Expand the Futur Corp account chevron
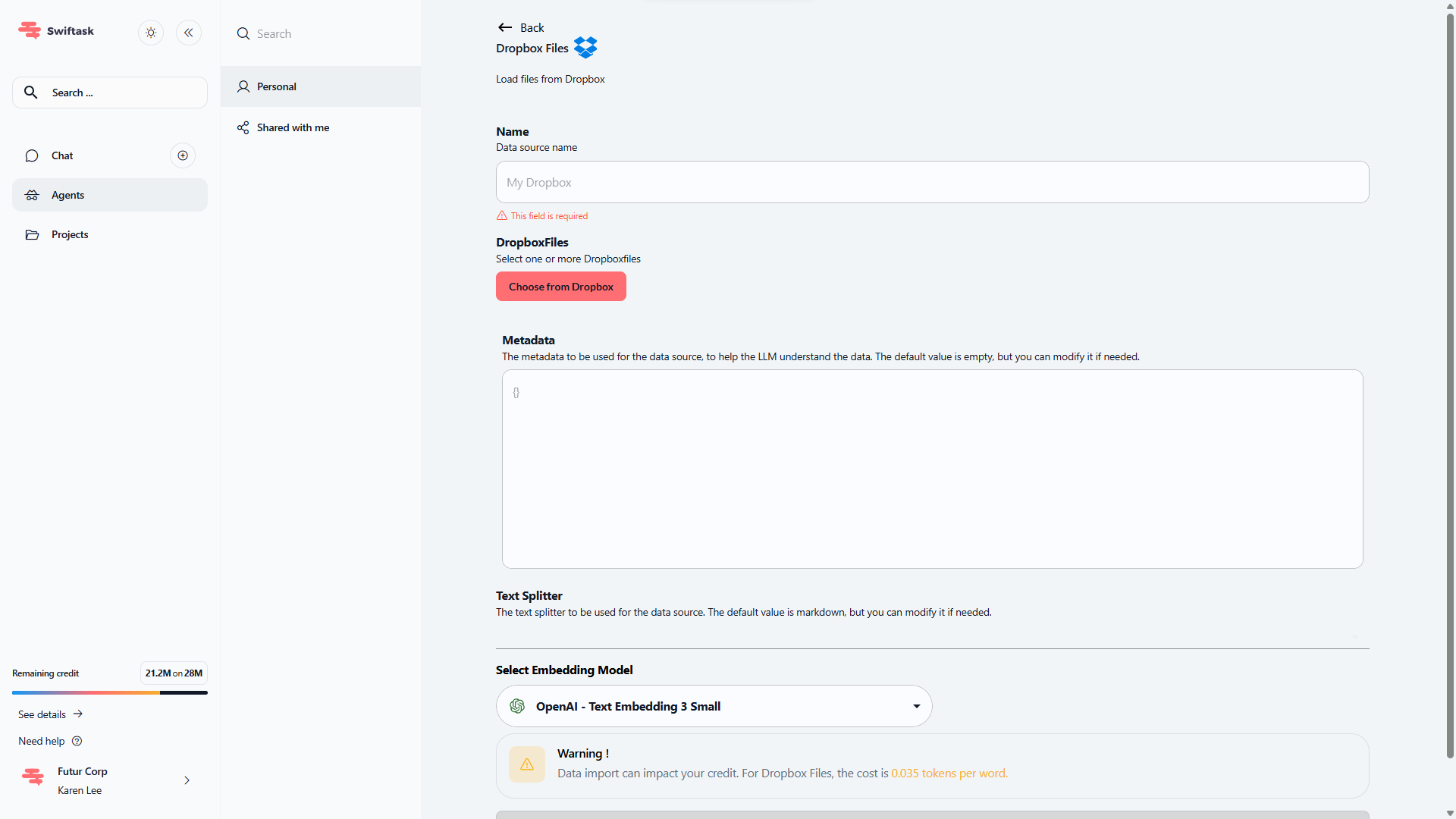The width and height of the screenshot is (1456, 819). 187,780
